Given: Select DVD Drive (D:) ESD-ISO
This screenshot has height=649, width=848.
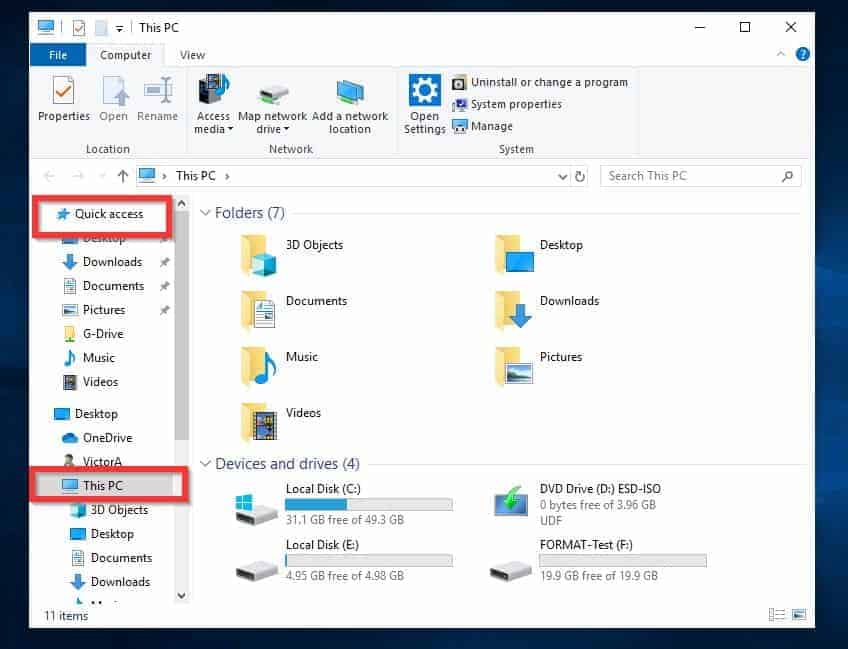Looking at the screenshot, I should coord(577,504).
